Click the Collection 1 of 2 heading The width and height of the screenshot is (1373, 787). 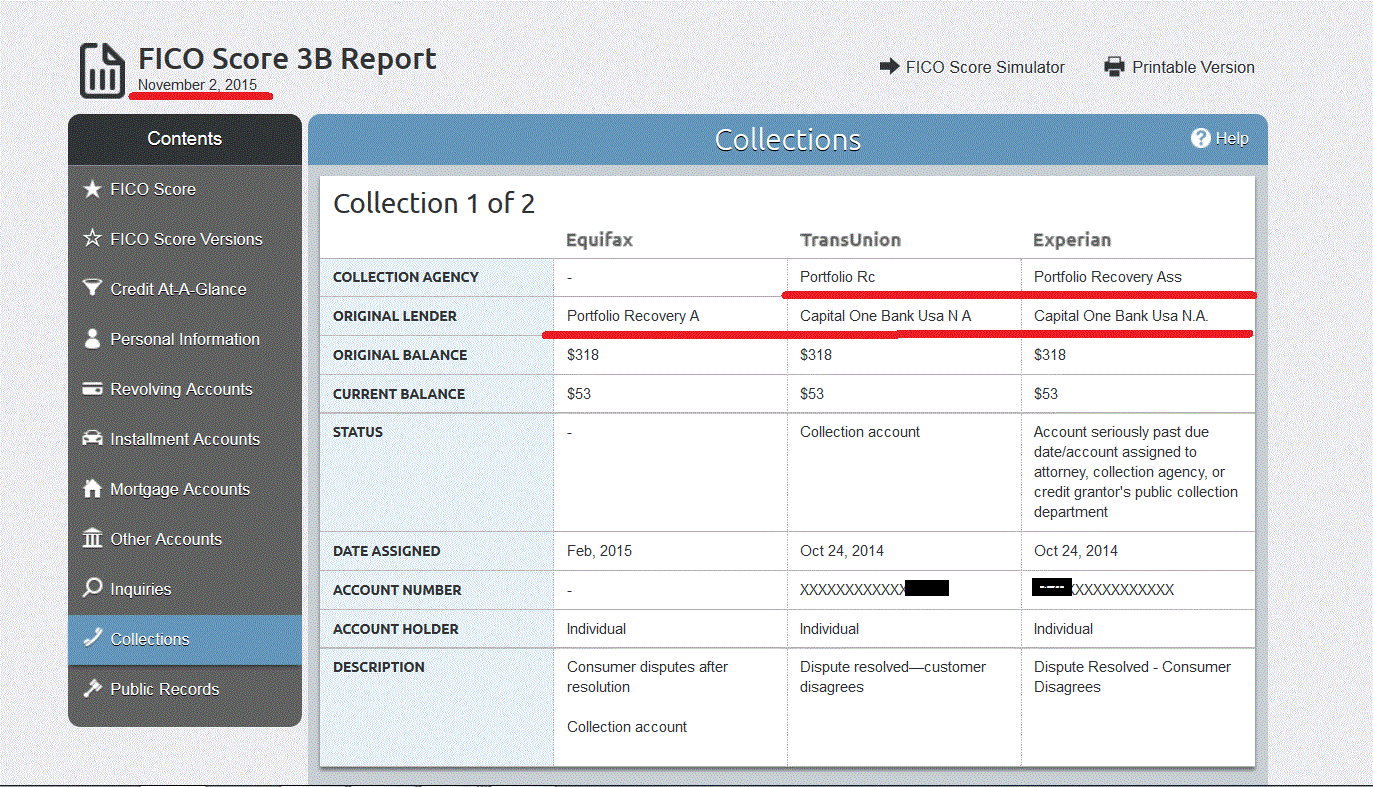[434, 204]
